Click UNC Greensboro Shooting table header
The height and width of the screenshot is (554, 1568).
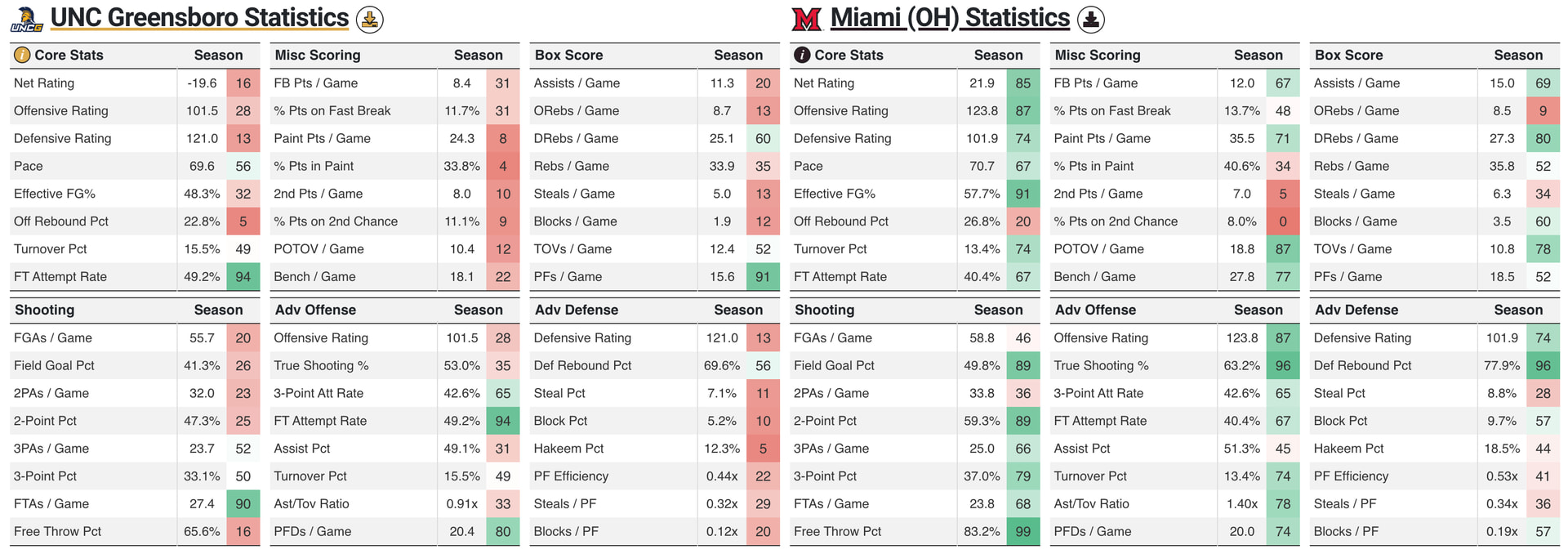(x=44, y=311)
